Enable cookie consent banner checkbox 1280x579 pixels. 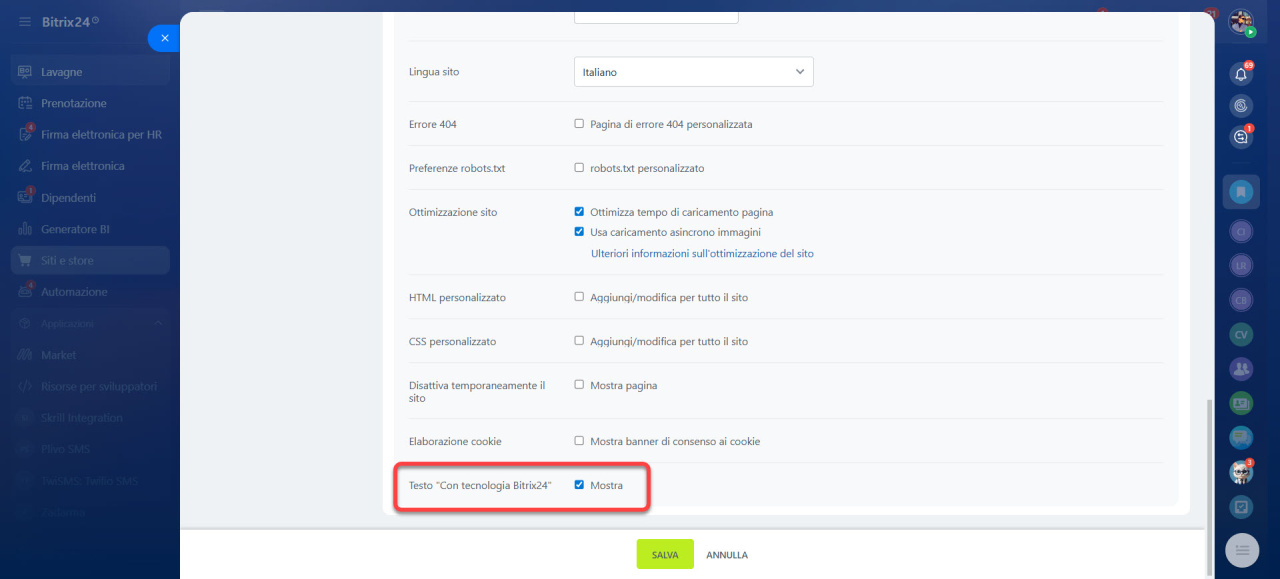579,441
